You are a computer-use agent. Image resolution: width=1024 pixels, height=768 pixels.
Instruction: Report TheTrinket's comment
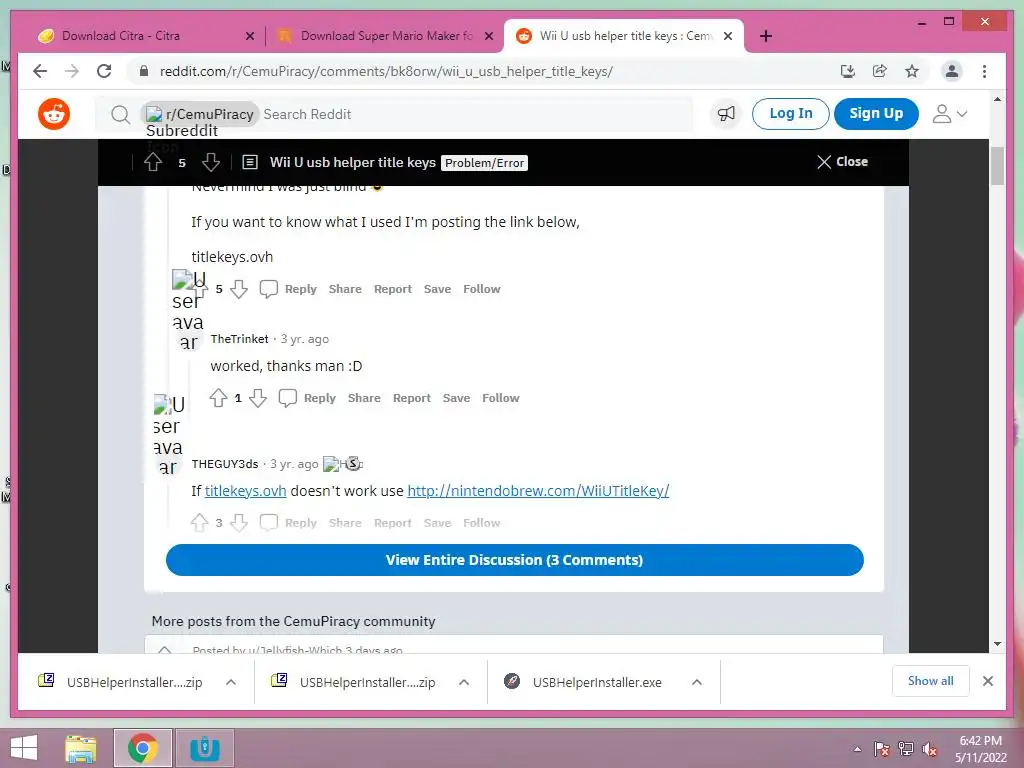[x=411, y=398]
